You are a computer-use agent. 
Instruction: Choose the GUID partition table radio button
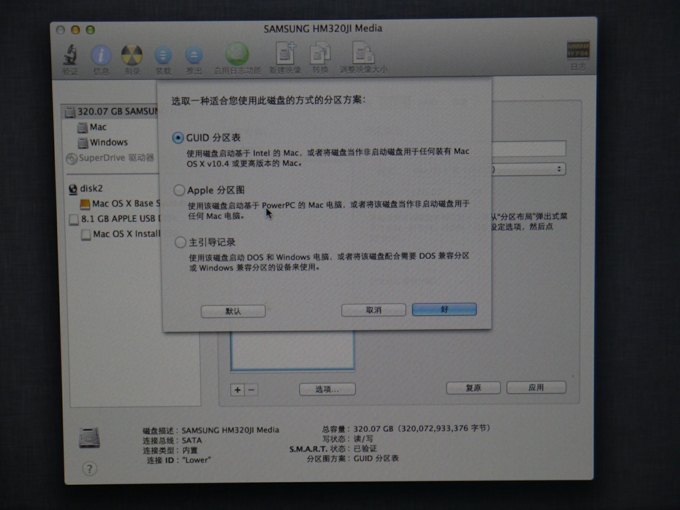tap(178, 138)
